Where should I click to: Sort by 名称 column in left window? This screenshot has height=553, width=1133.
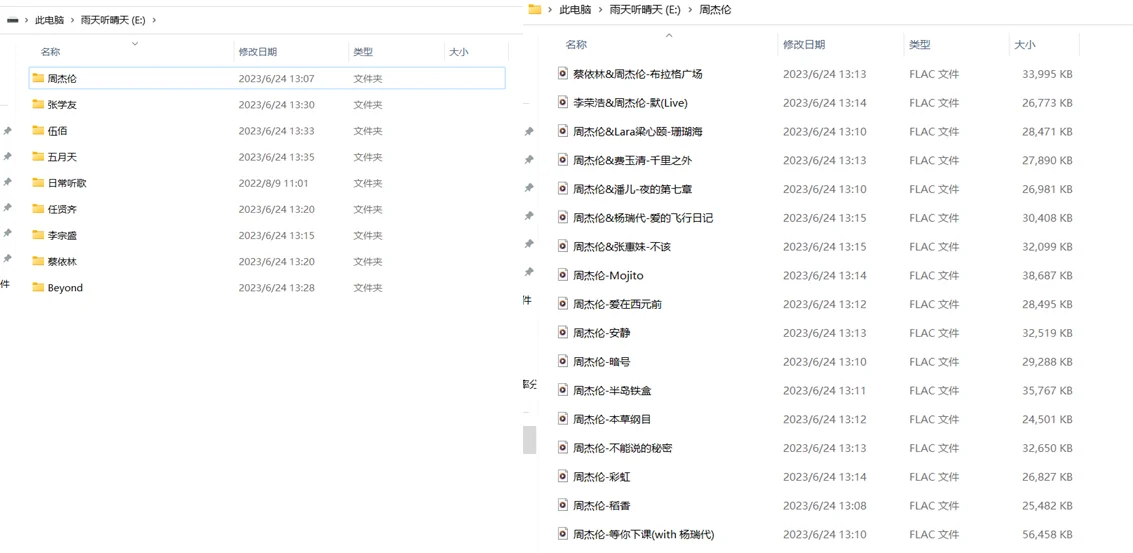(51, 52)
